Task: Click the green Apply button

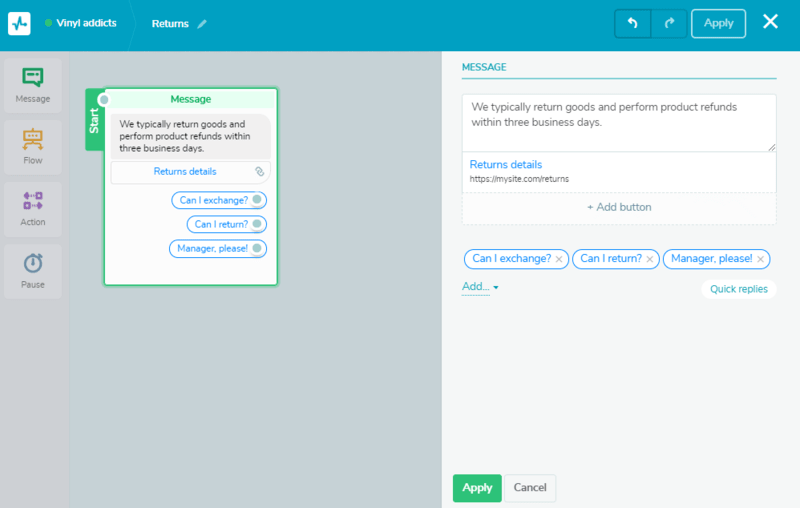Action: tap(477, 488)
